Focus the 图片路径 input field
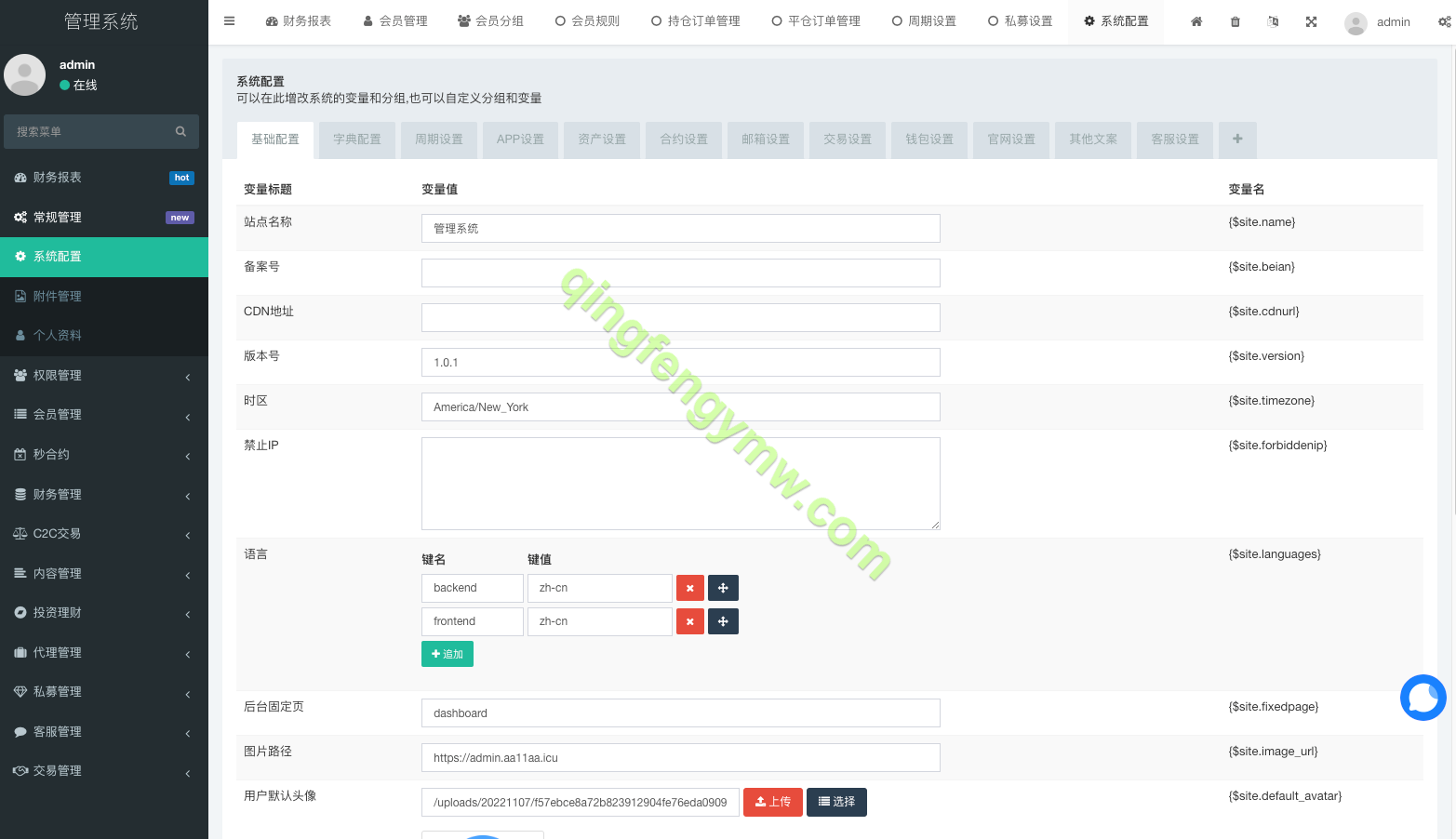 point(681,758)
